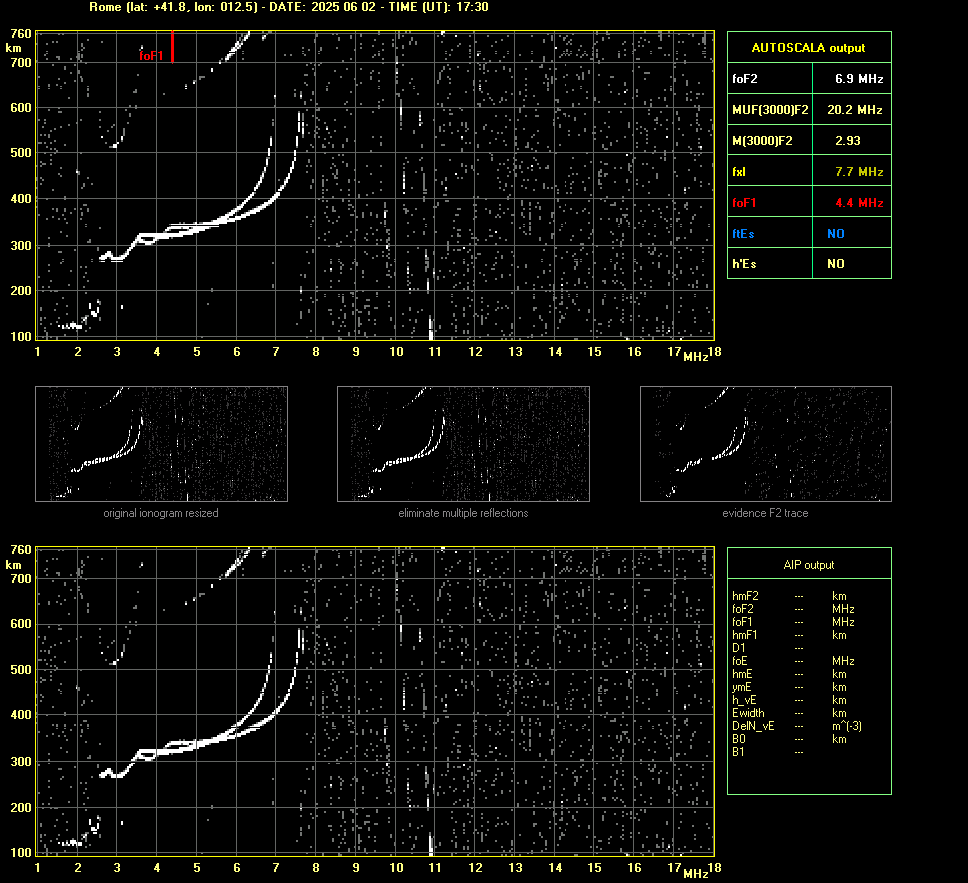Click the red 'foF1' label on top ionogram
Viewport: 968px width, 883px height.
(x=151, y=56)
